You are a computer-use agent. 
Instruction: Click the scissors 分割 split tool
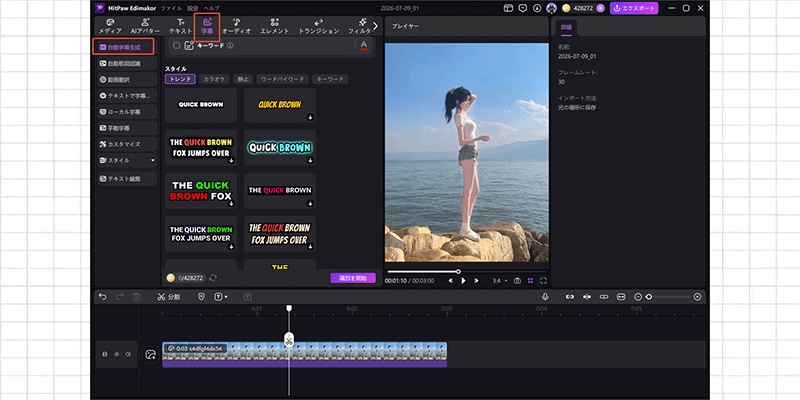point(168,296)
